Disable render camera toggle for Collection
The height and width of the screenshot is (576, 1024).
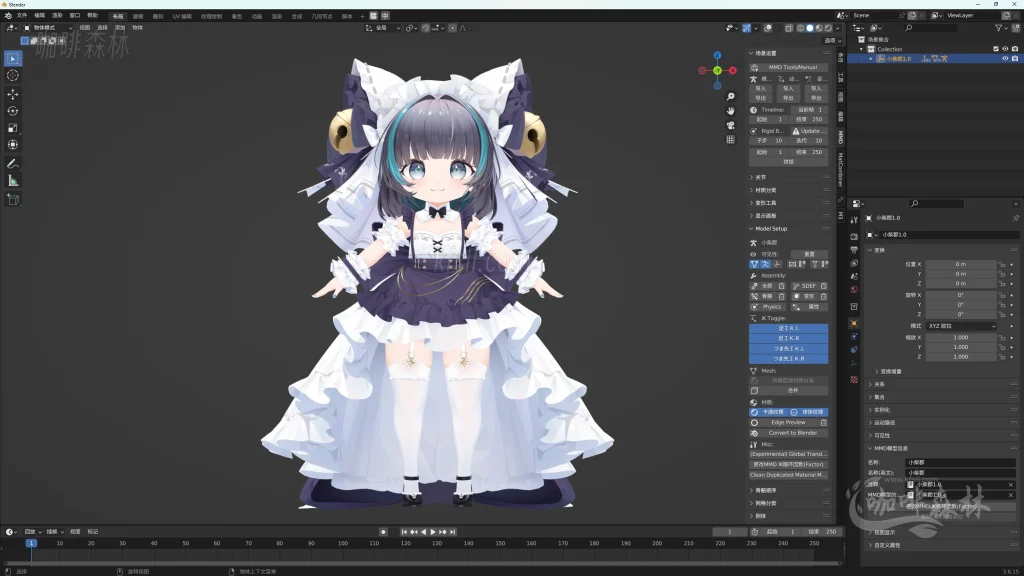(x=1015, y=48)
